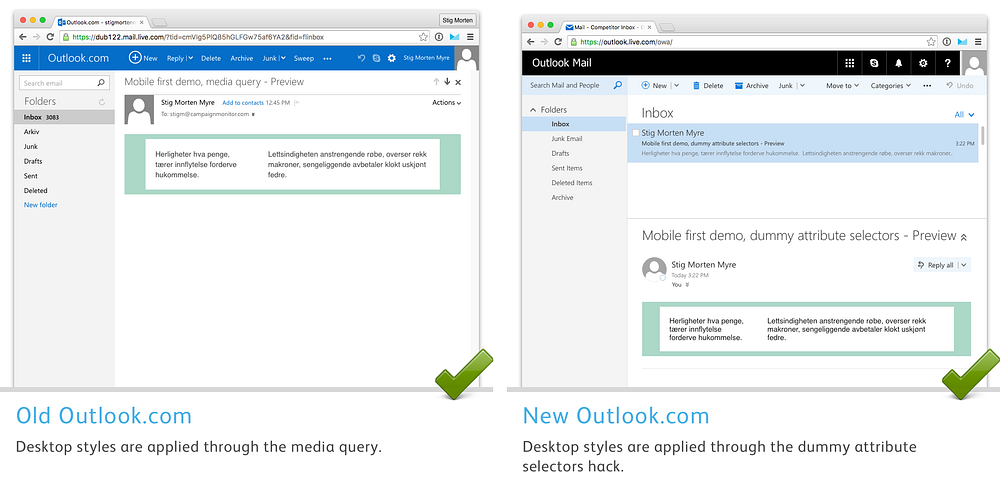1000x483 pixels.
Task: Click Archive in old Outlook.com toolbar
Action: 242,58
